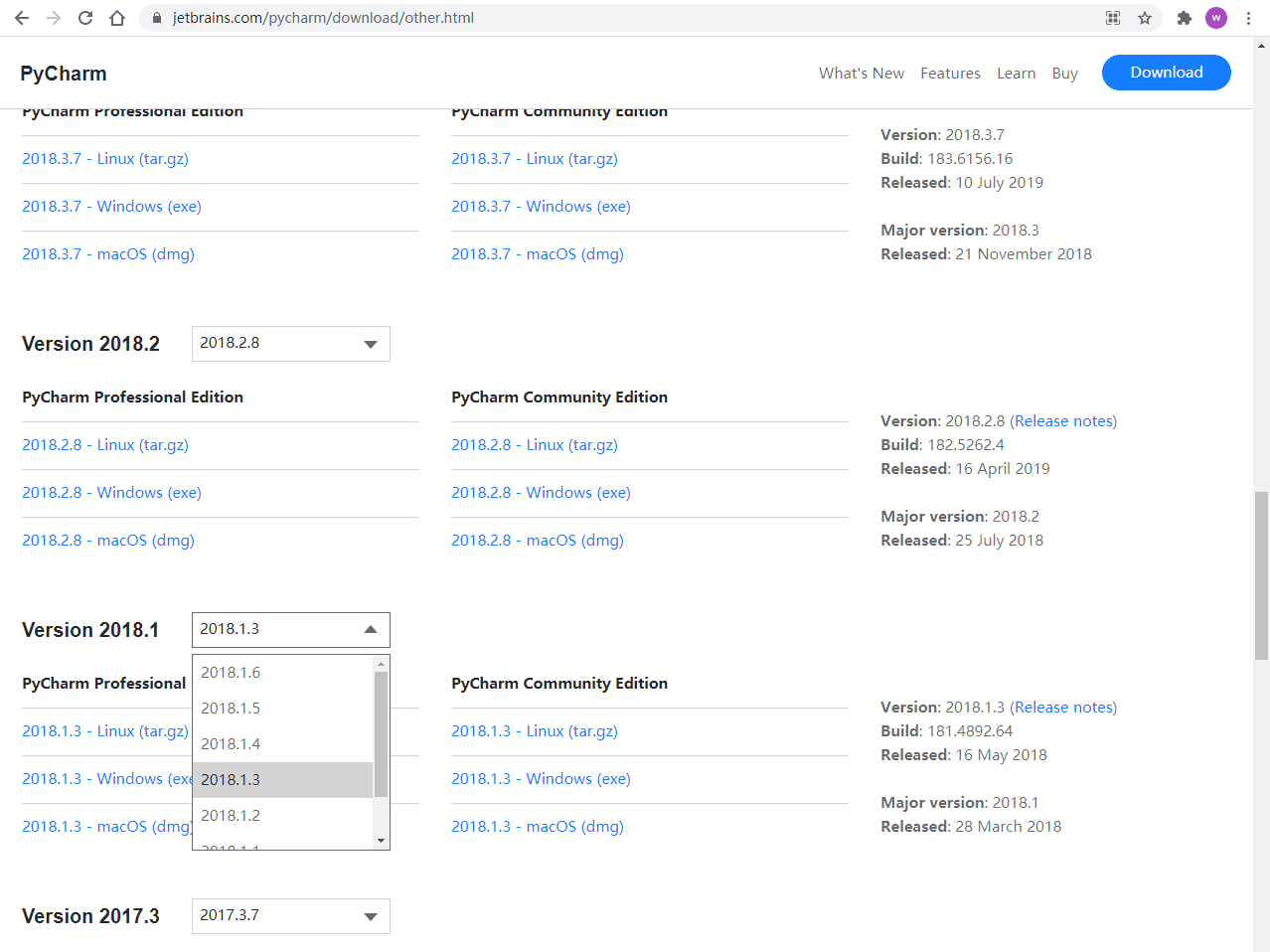Click the dropdown list scroll down arrow
Screen dimensions: 1270x952
coord(381,841)
